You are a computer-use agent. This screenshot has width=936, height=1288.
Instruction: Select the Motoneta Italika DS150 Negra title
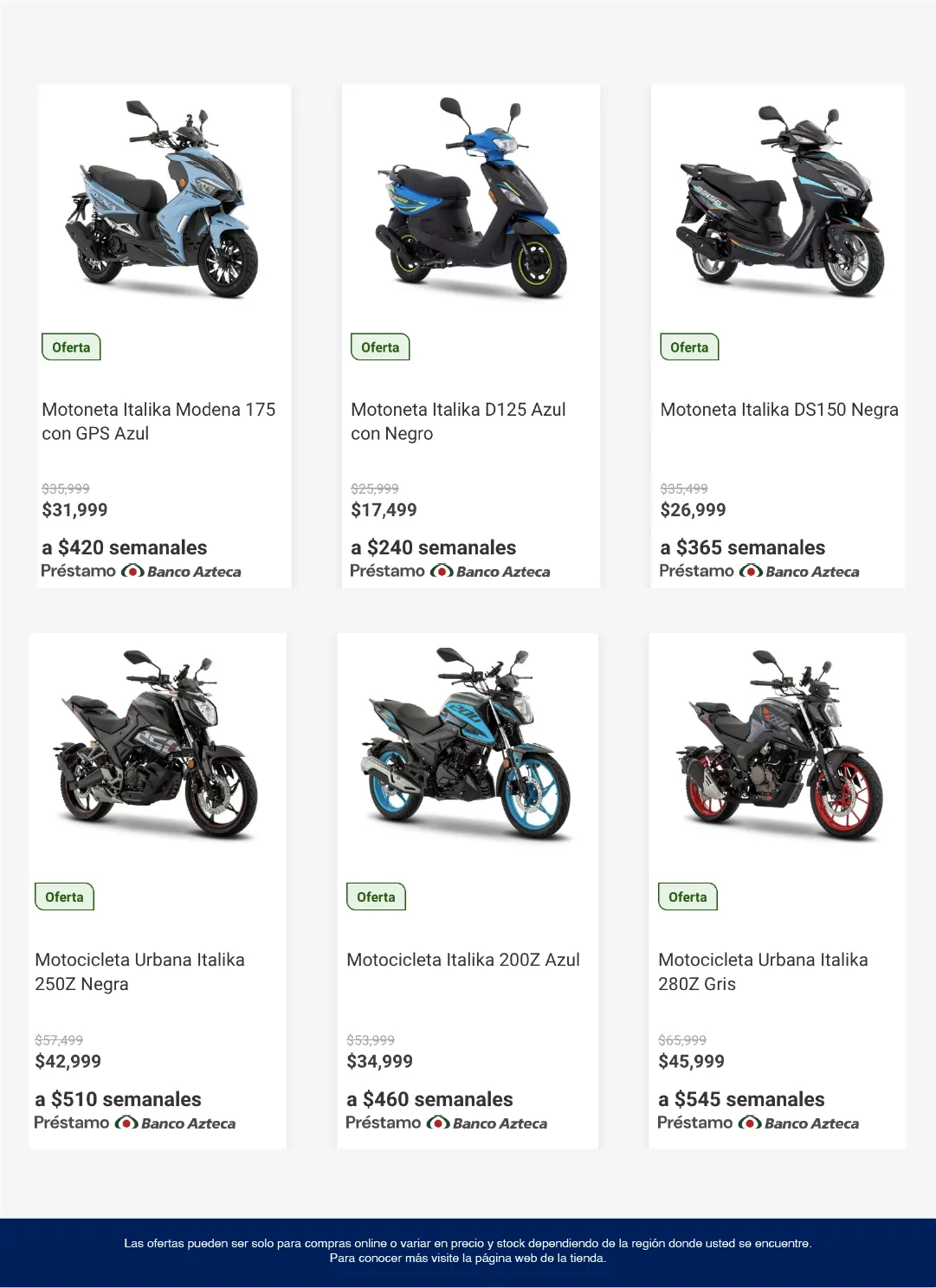778,410
